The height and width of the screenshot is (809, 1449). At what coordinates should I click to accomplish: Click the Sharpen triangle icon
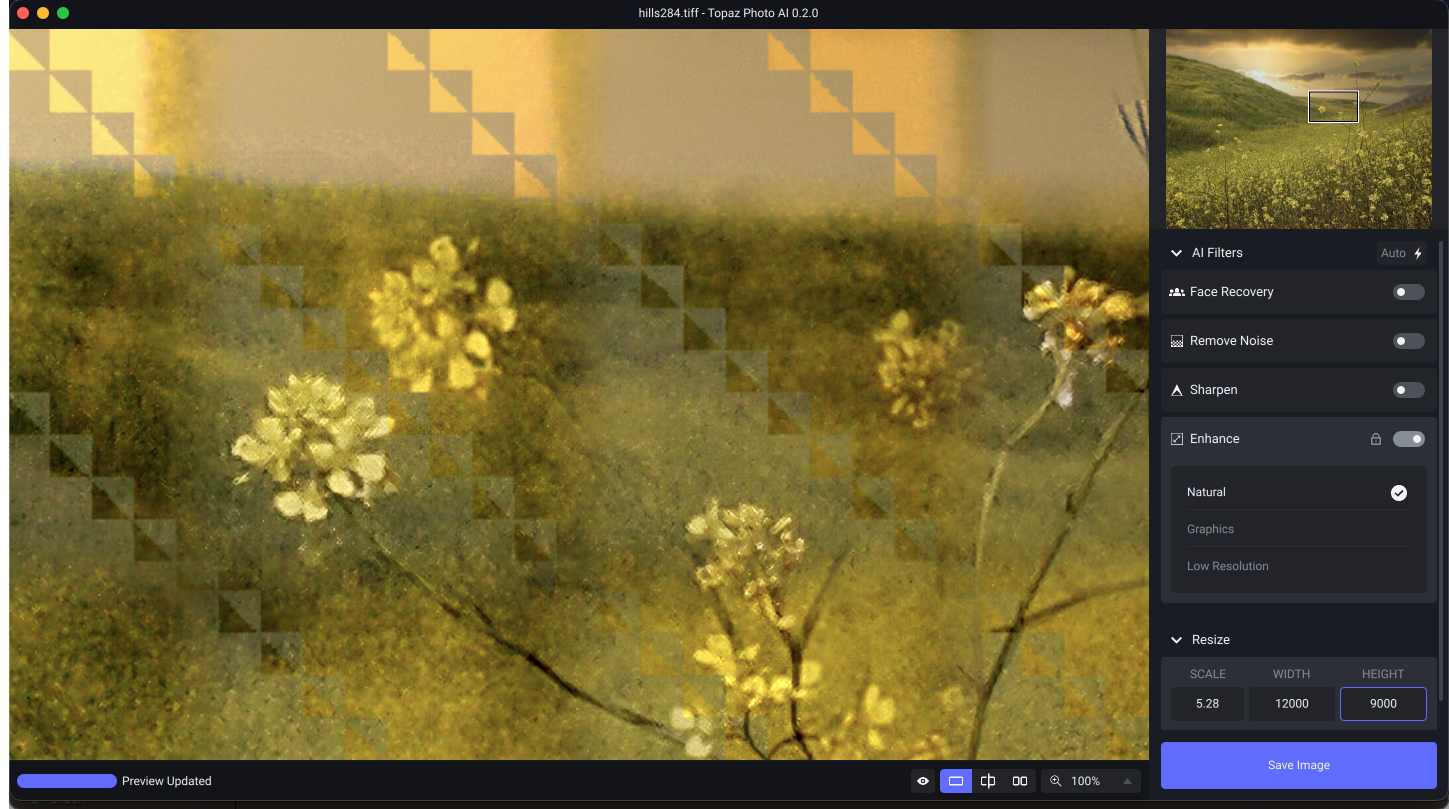[1177, 390]
